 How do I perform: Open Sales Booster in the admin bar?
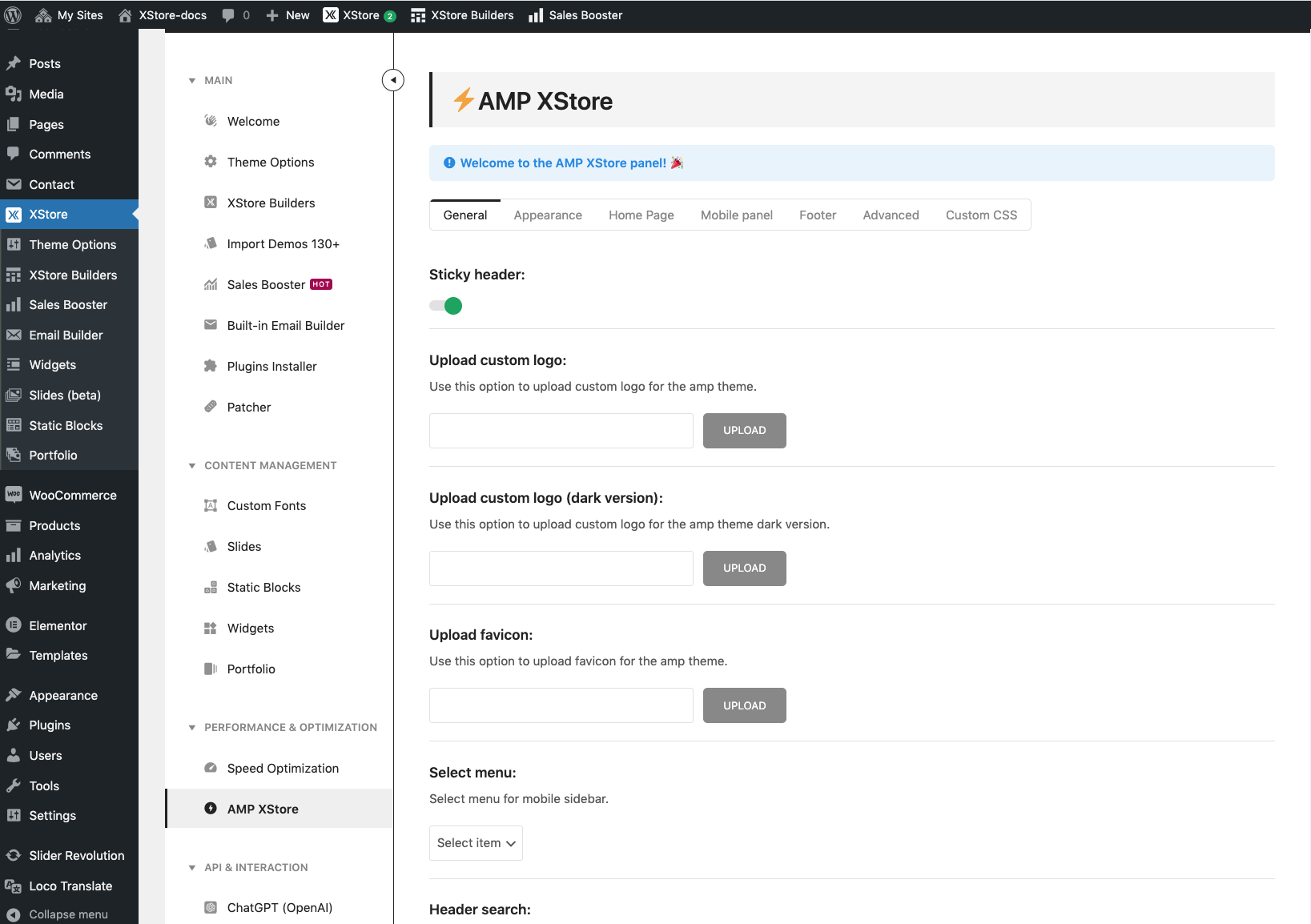click(576, 15)
